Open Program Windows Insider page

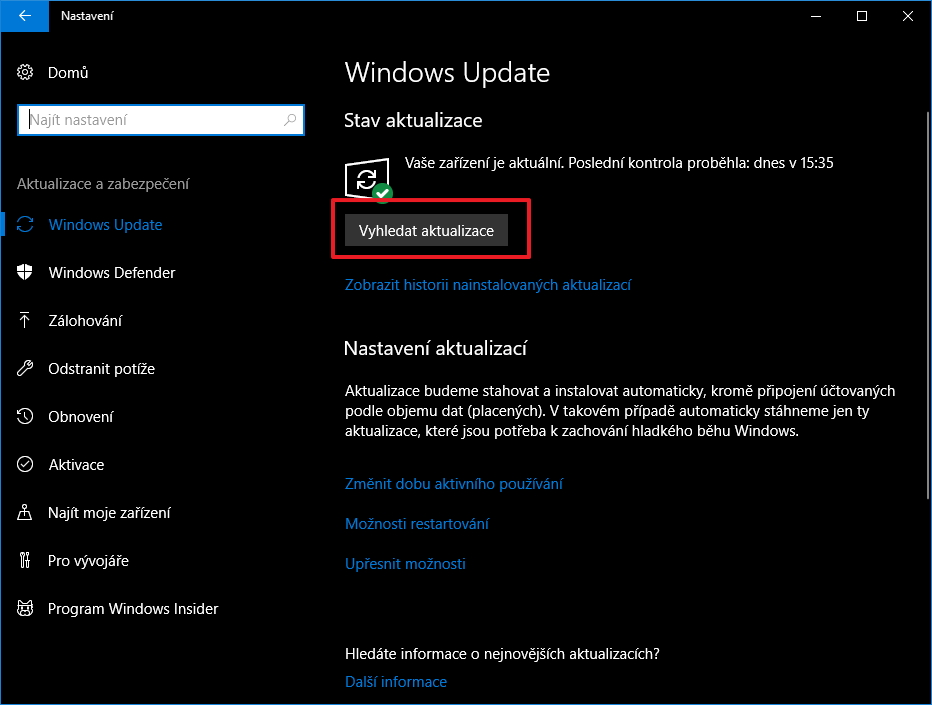click(133, 609)
